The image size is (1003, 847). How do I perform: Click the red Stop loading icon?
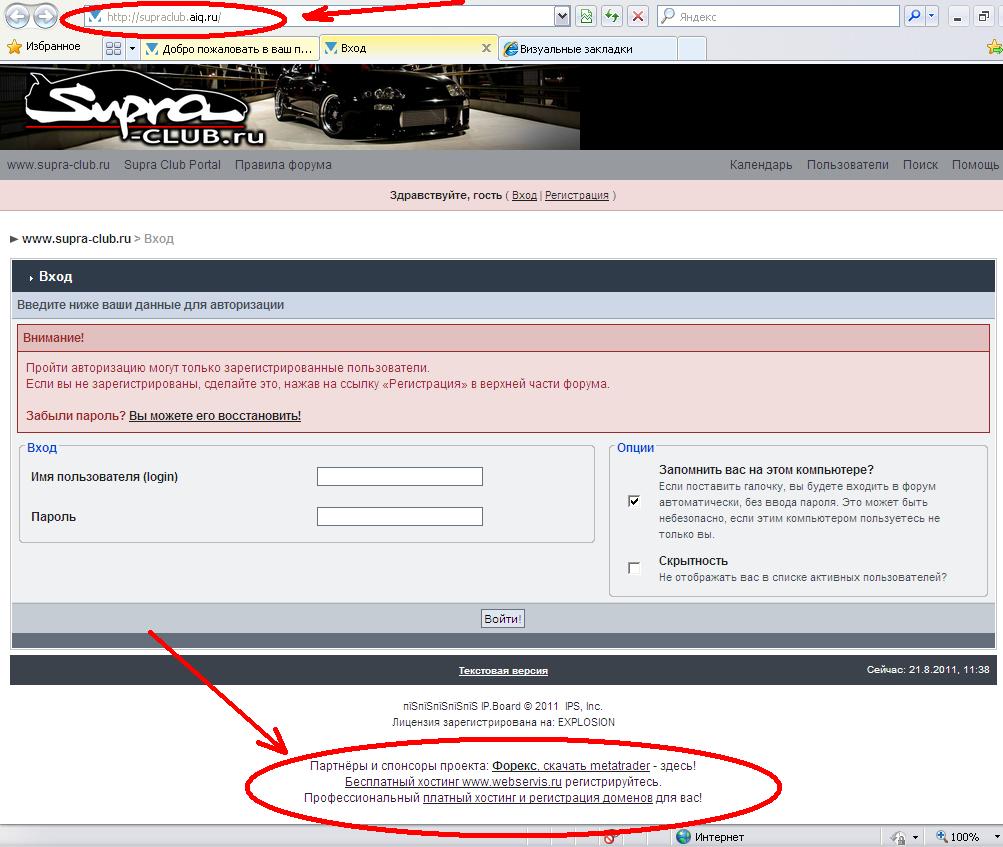(638, 17)
